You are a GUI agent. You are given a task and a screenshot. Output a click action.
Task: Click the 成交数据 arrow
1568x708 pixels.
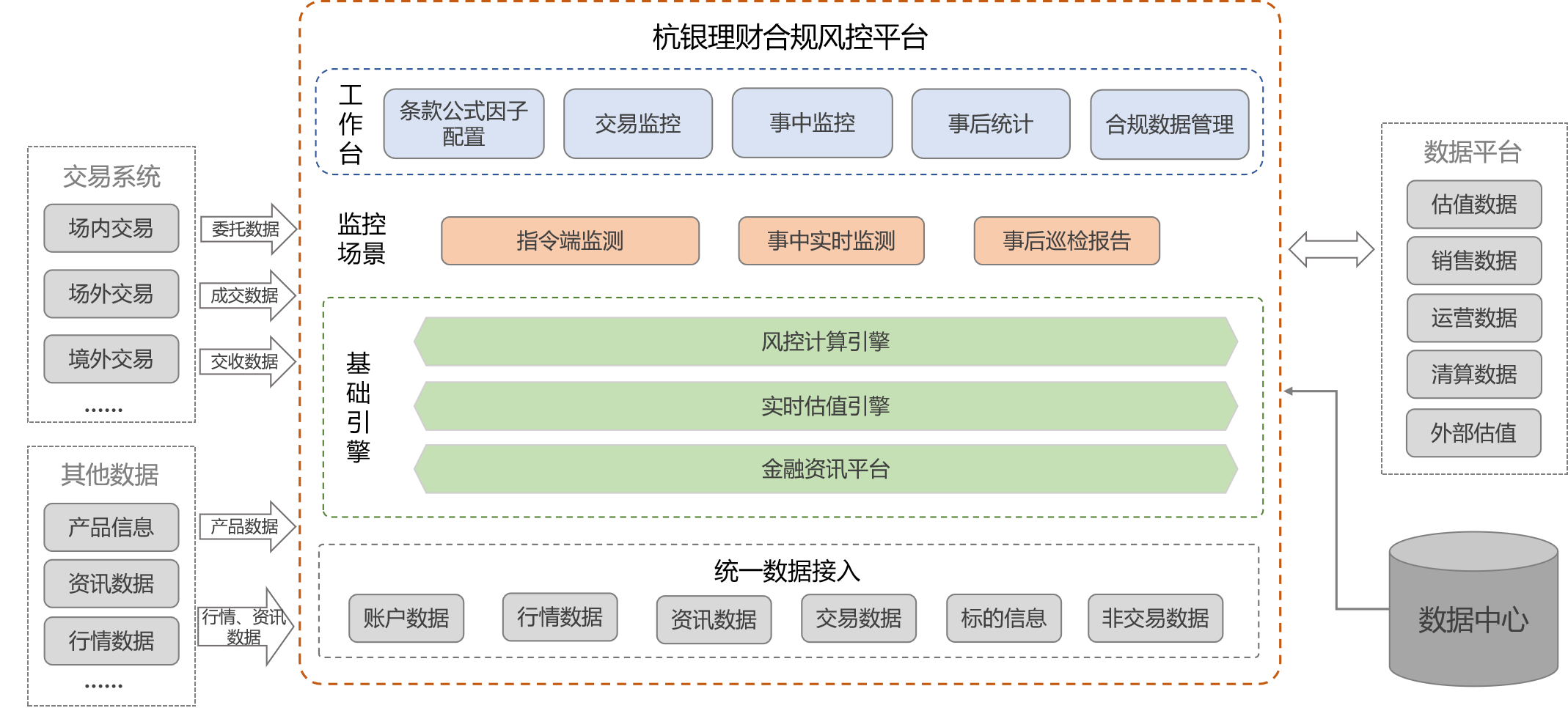pos(247,295)
